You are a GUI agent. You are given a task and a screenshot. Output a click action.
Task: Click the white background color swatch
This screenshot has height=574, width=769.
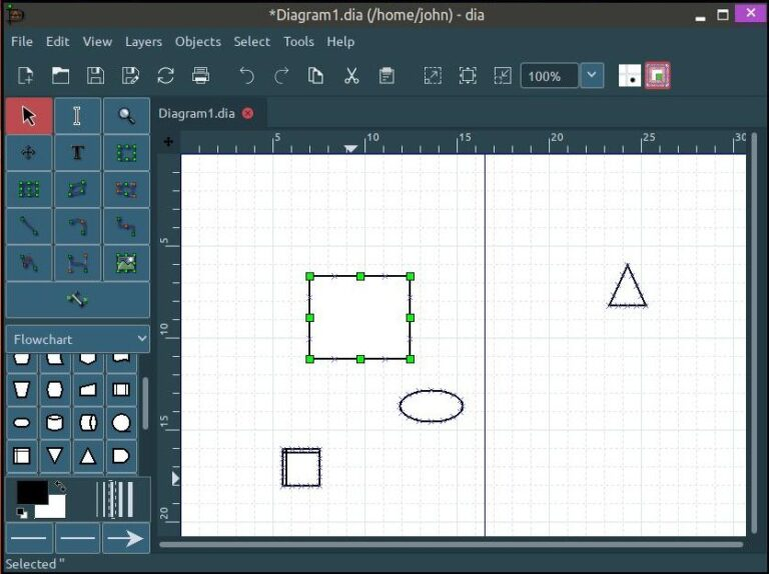tap(54, 510)
